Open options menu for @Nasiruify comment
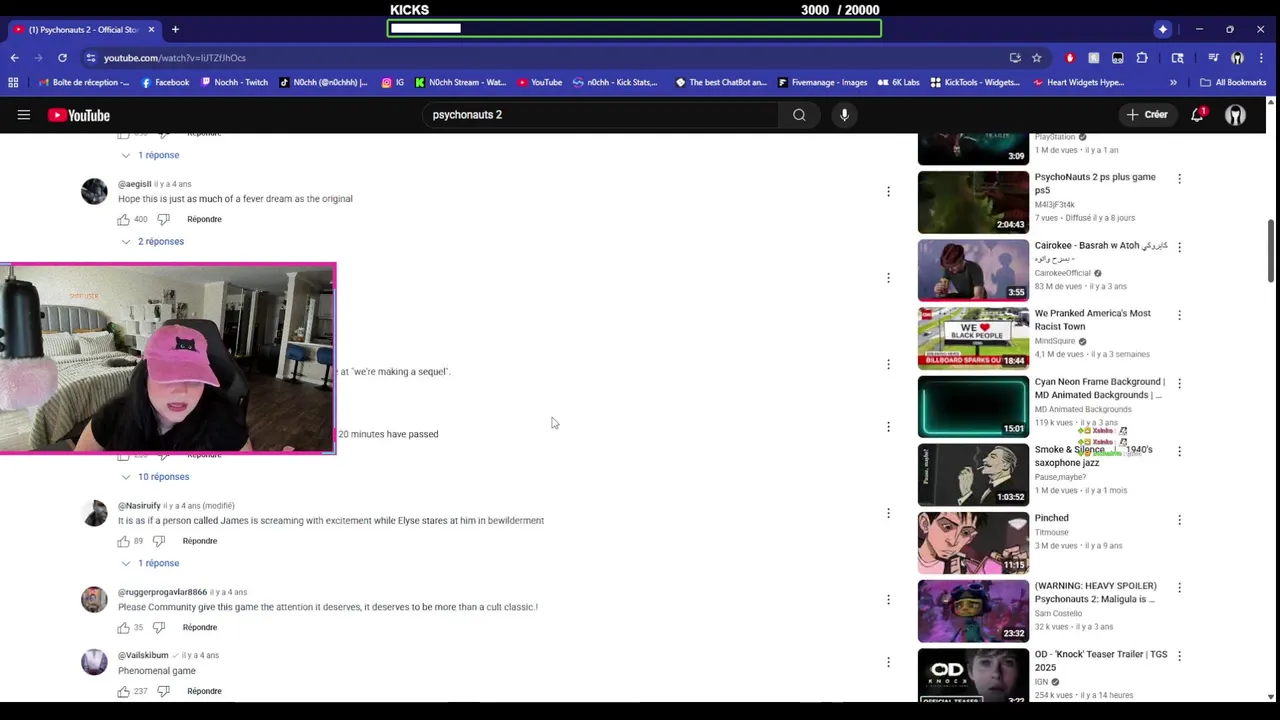This screenshot has height=720, width=1280. click(888, 513)
